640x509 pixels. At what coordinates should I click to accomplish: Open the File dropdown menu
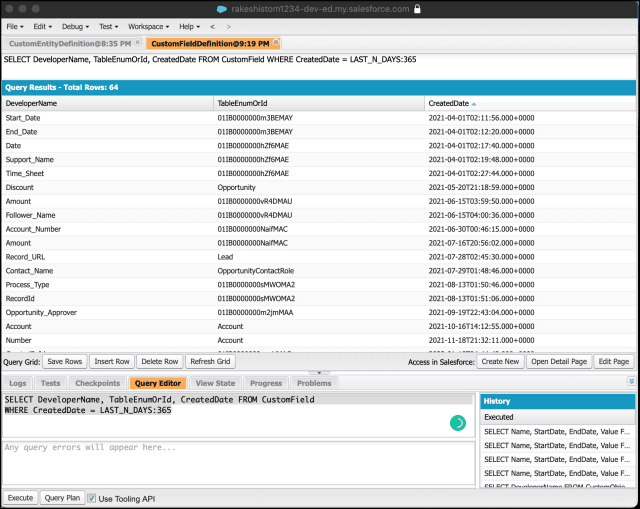[x=15, y=26]
